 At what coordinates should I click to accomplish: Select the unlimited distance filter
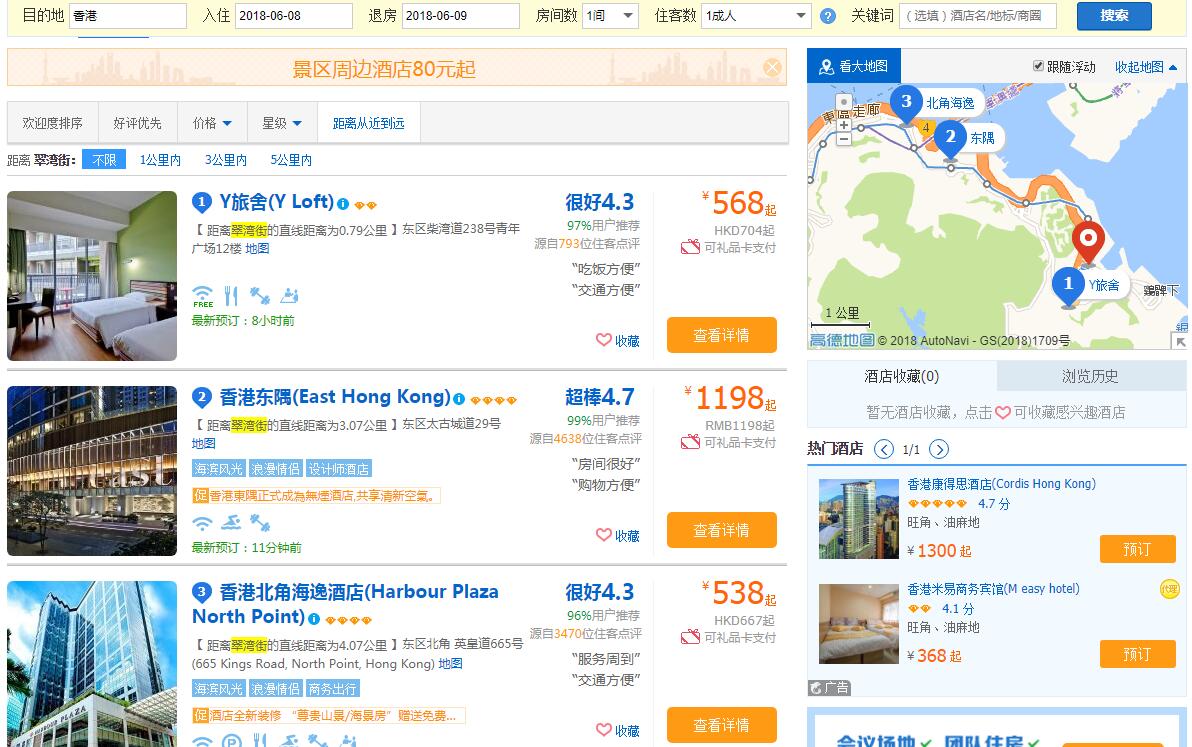click(104, 160)
